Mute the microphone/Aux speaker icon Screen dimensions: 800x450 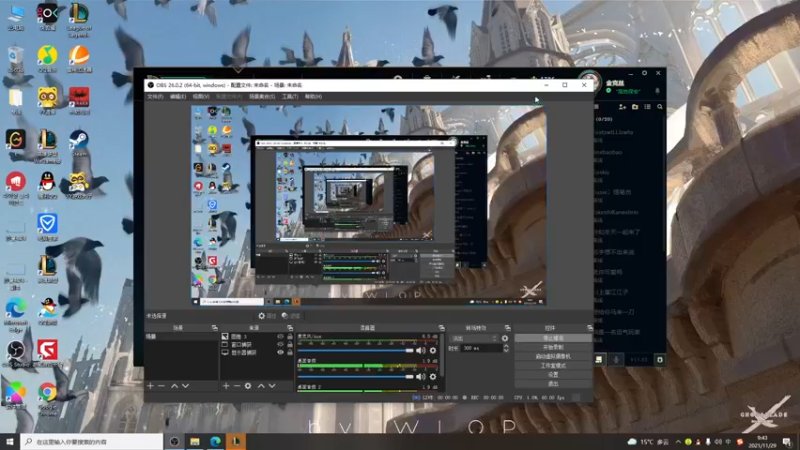click(420, 351)
